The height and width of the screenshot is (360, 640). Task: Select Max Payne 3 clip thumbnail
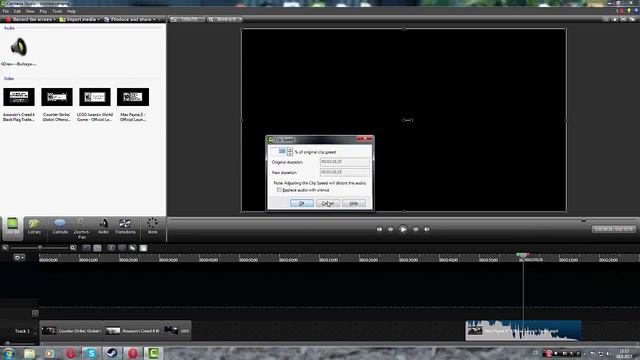point(133,97)
